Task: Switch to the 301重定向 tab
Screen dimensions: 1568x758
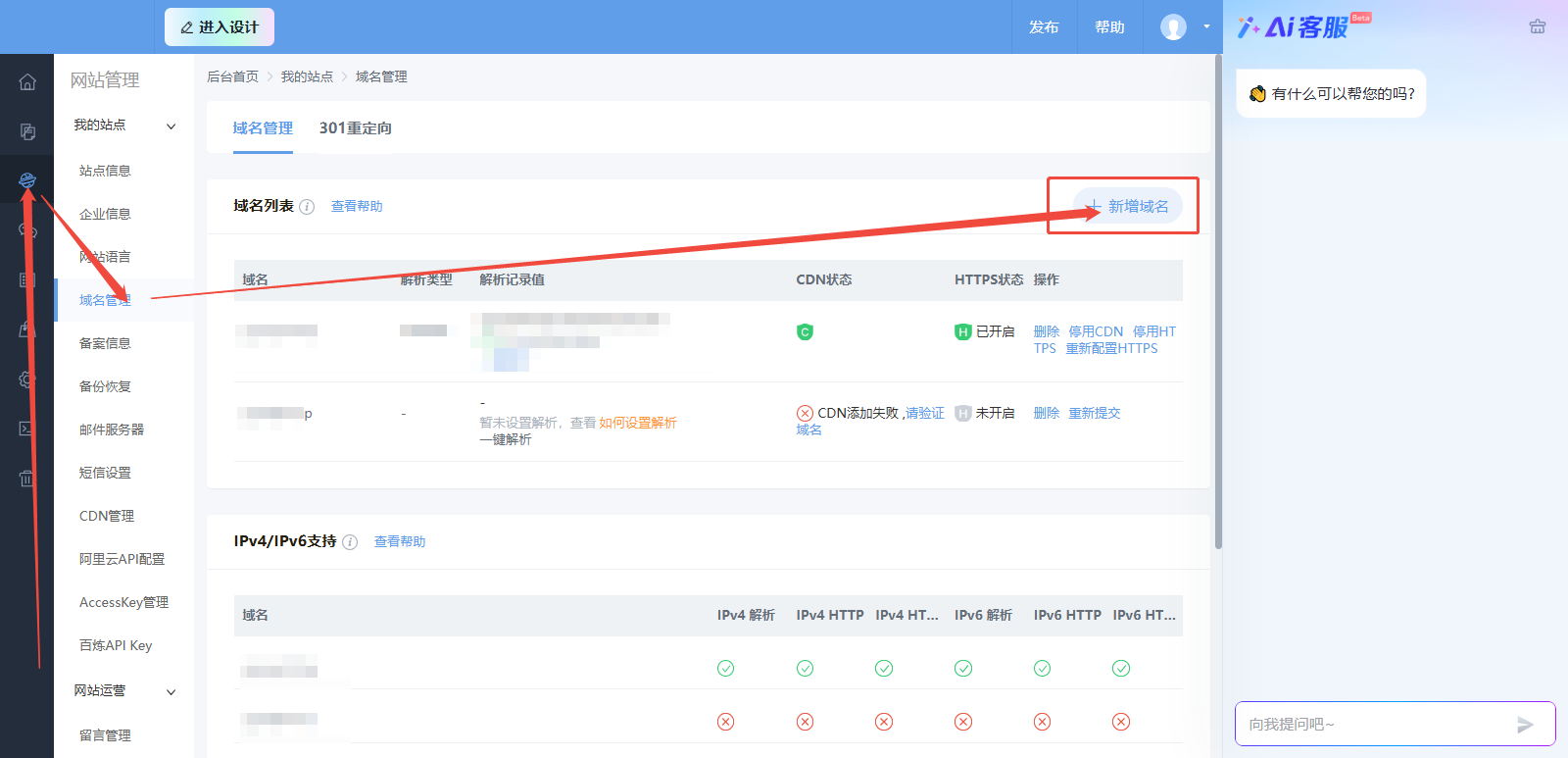Action: pos(356,128)
